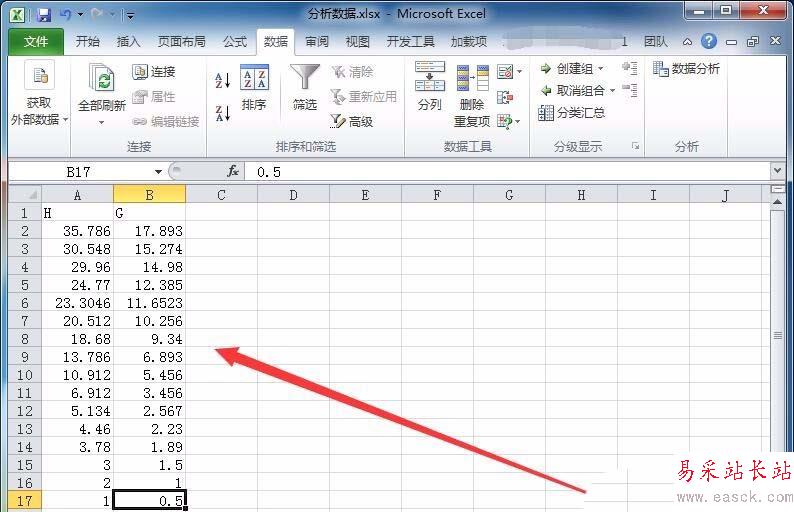Expand the formula bar chevron
The image size is (794, 512).
tap(778, 171)
